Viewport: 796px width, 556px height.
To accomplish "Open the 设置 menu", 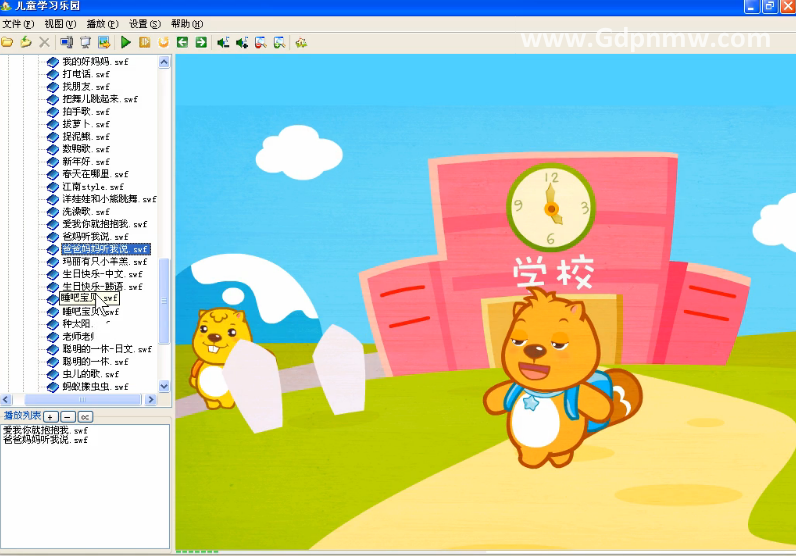I will click(145, 24).
